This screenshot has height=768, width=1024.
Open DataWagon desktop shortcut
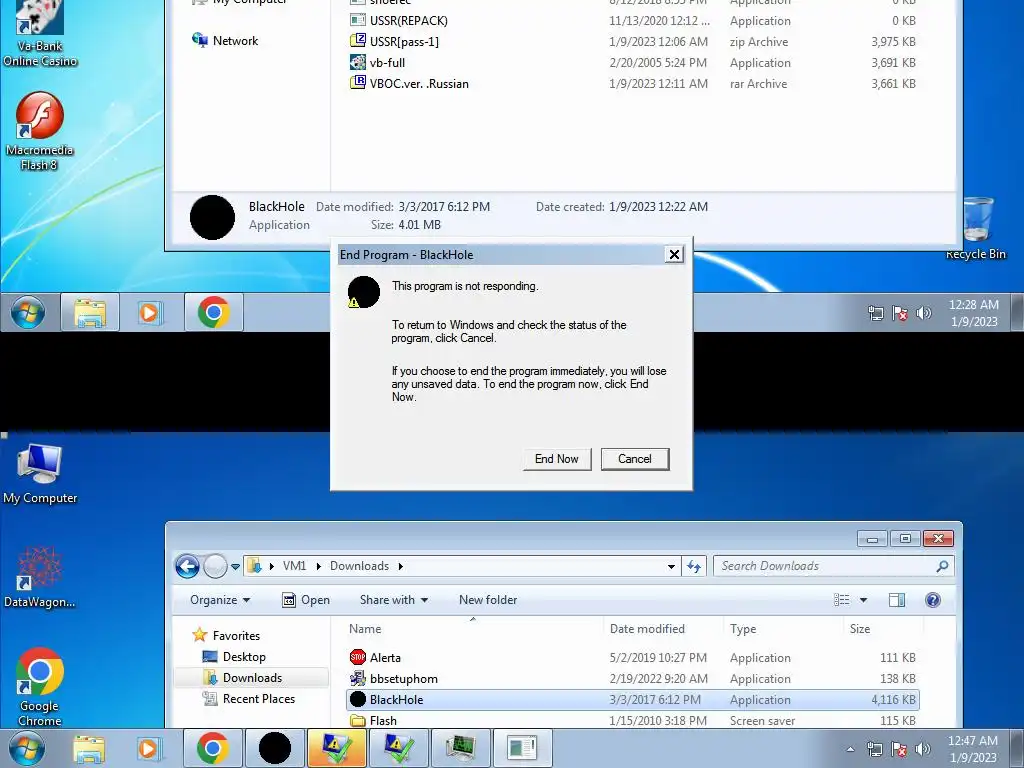pos(40,578)
